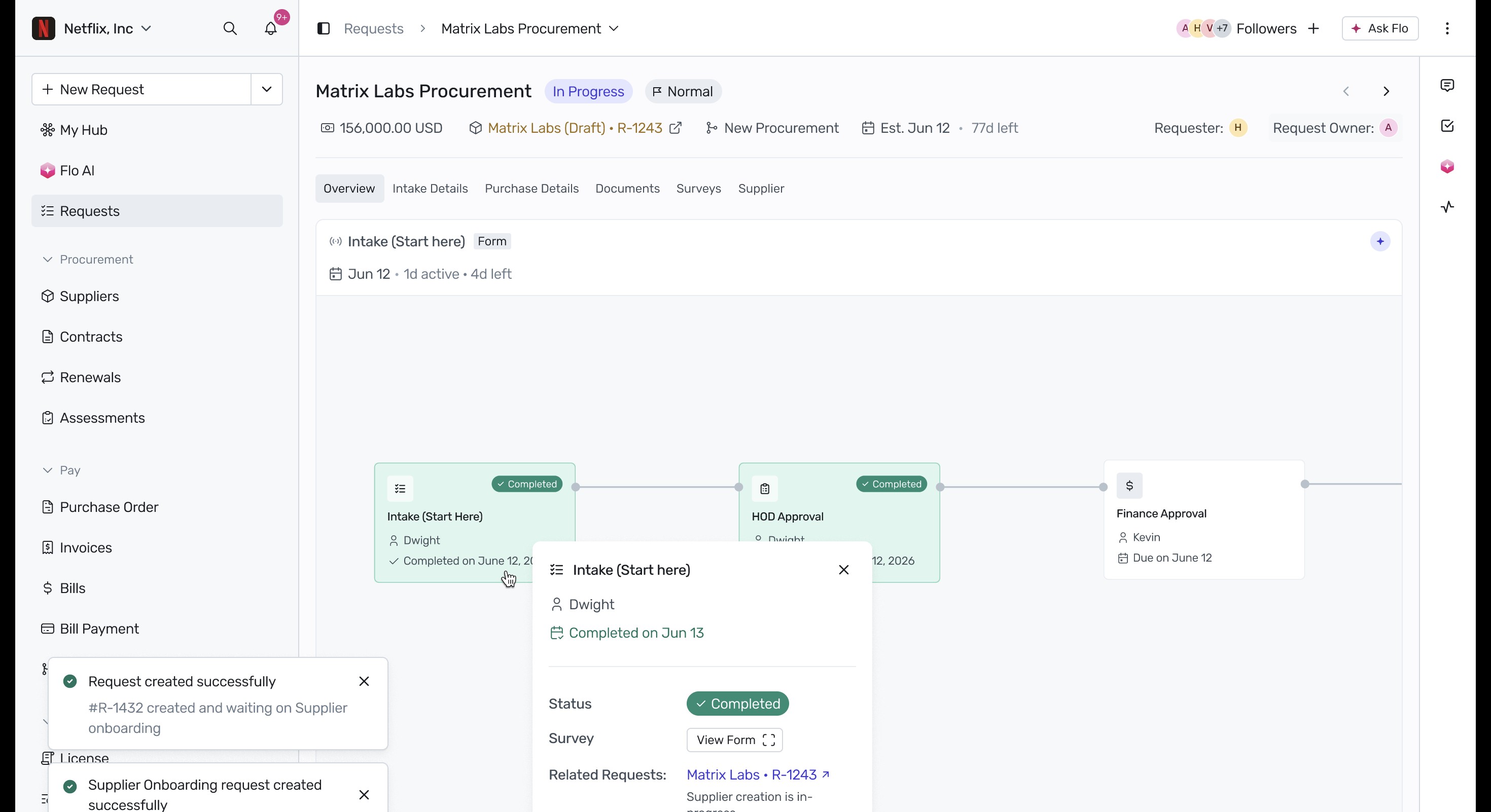
Task: Open the three-dot more options menu
Action: pyautogui.click(x=1447, y=28)
